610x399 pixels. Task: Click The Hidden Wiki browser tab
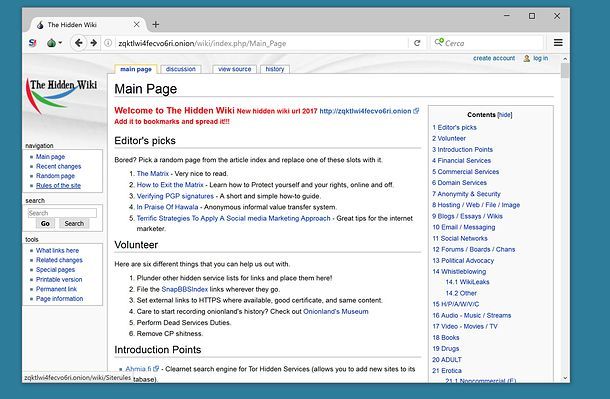point(88,24)
